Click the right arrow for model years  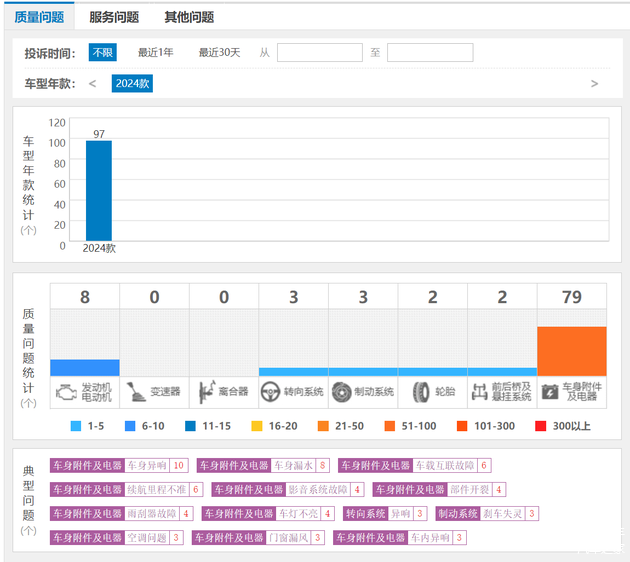pyautogui.click(x=594, y=84)
